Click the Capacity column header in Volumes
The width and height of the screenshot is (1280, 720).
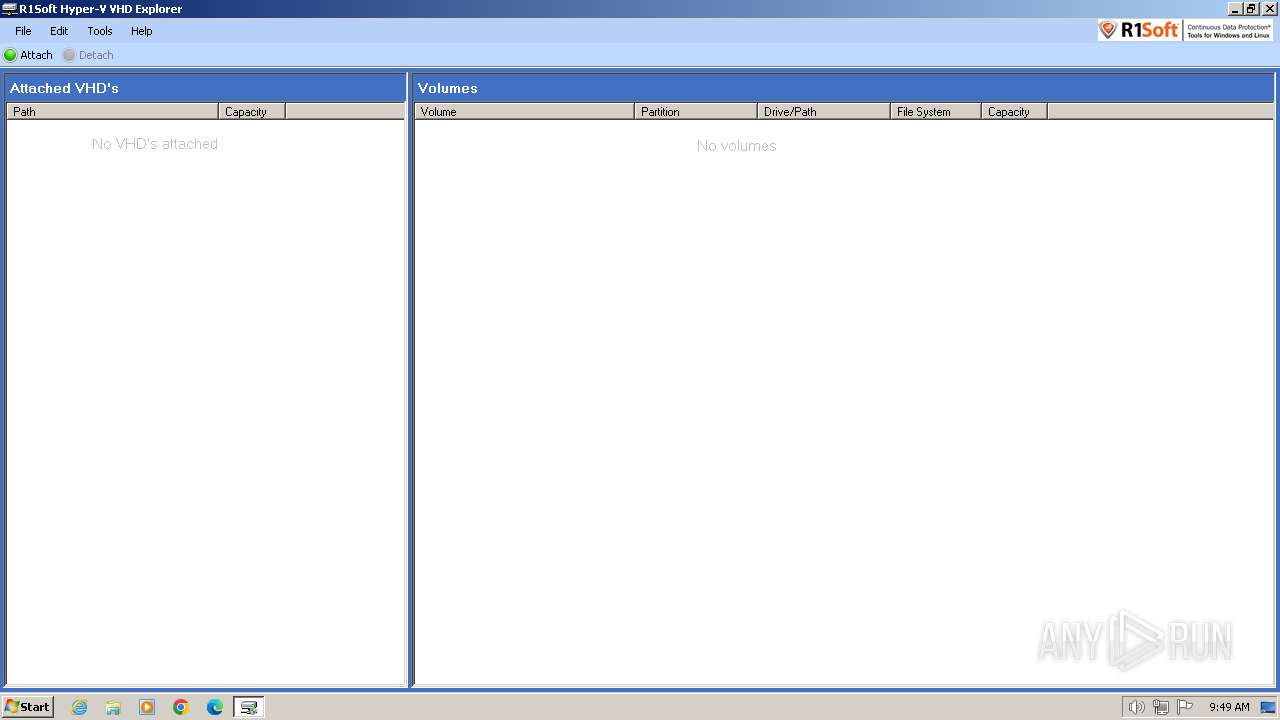click(1014, 111)
